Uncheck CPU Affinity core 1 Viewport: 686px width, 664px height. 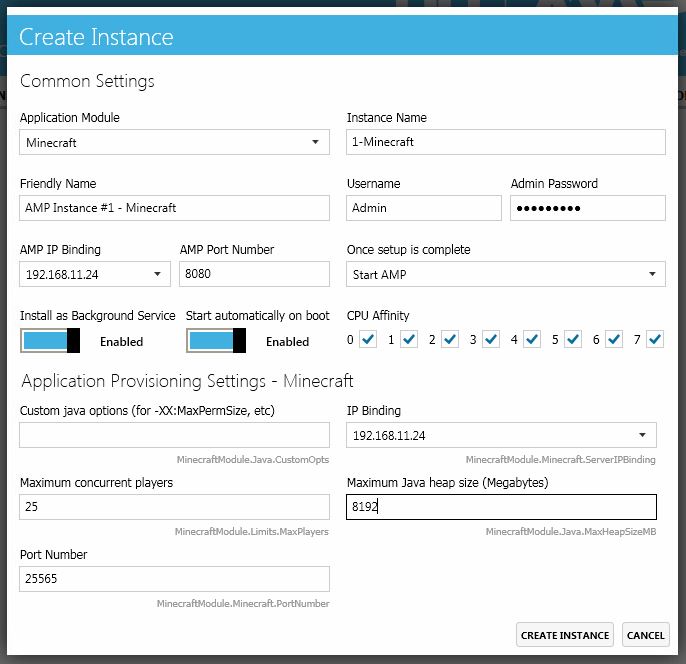(409, 339)
